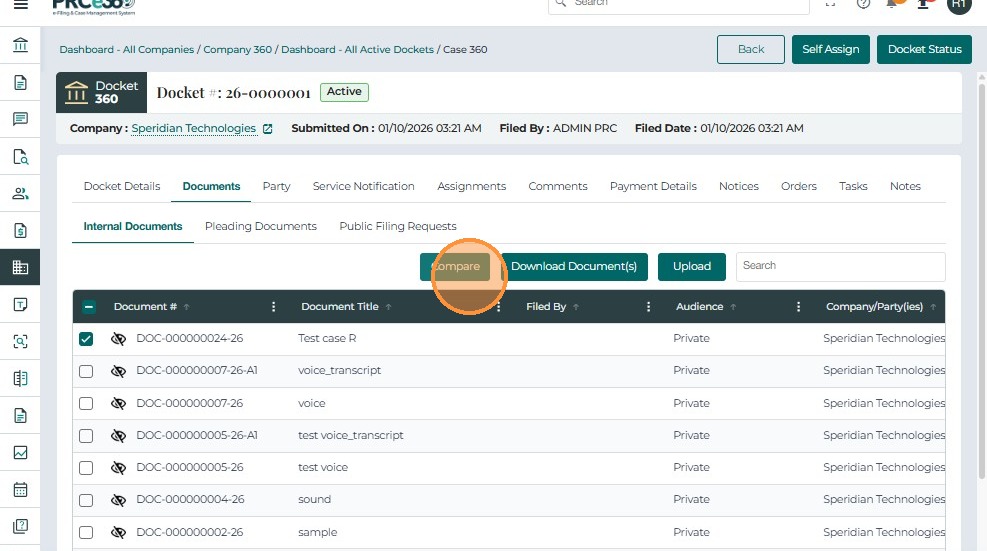The height and width of the screenshot is (551, 987).
Task: Switch to Docket Details tab
Action: tap(122, 186)
